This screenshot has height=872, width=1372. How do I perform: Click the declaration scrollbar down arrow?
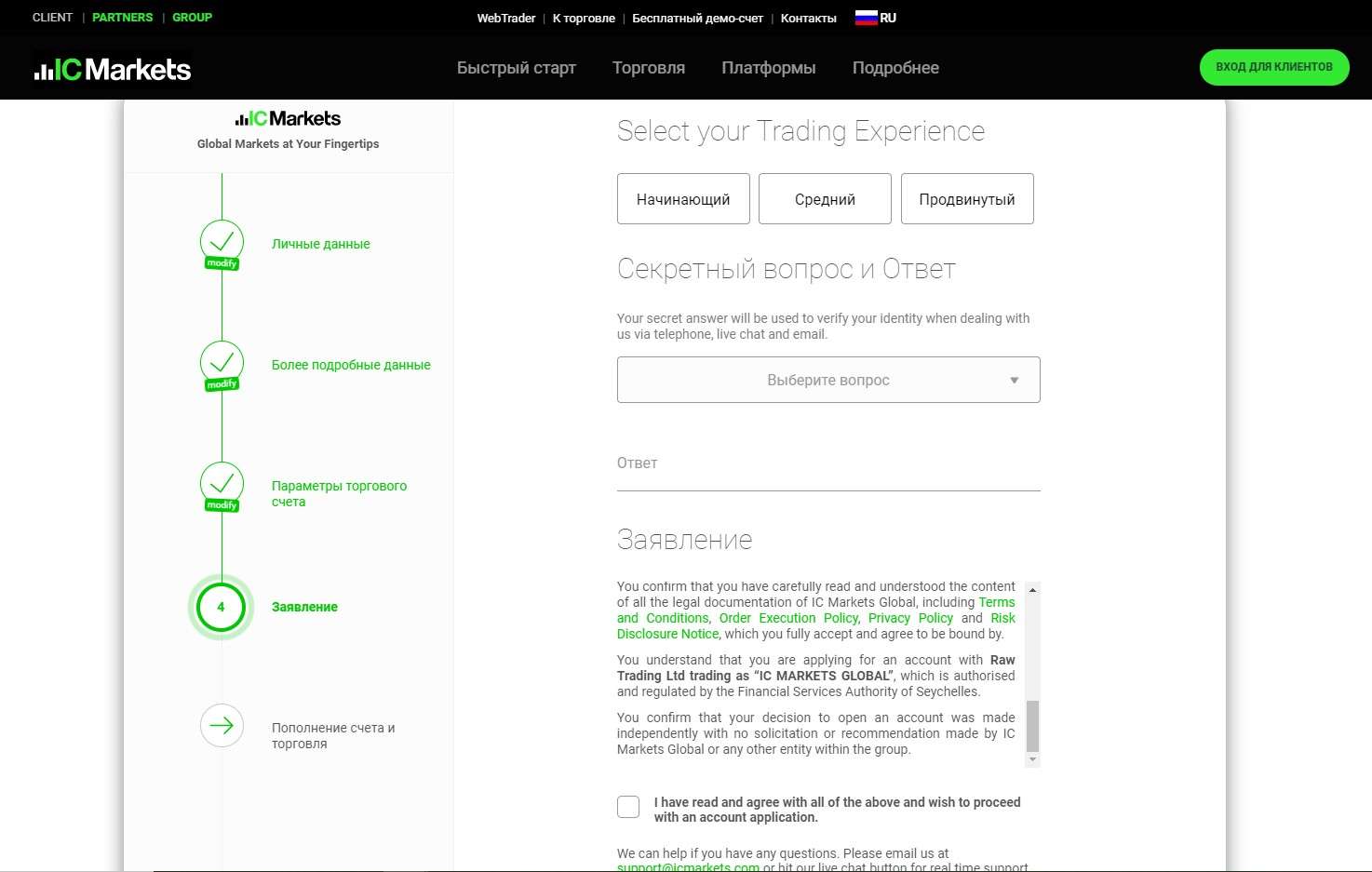coord(1032,759)
